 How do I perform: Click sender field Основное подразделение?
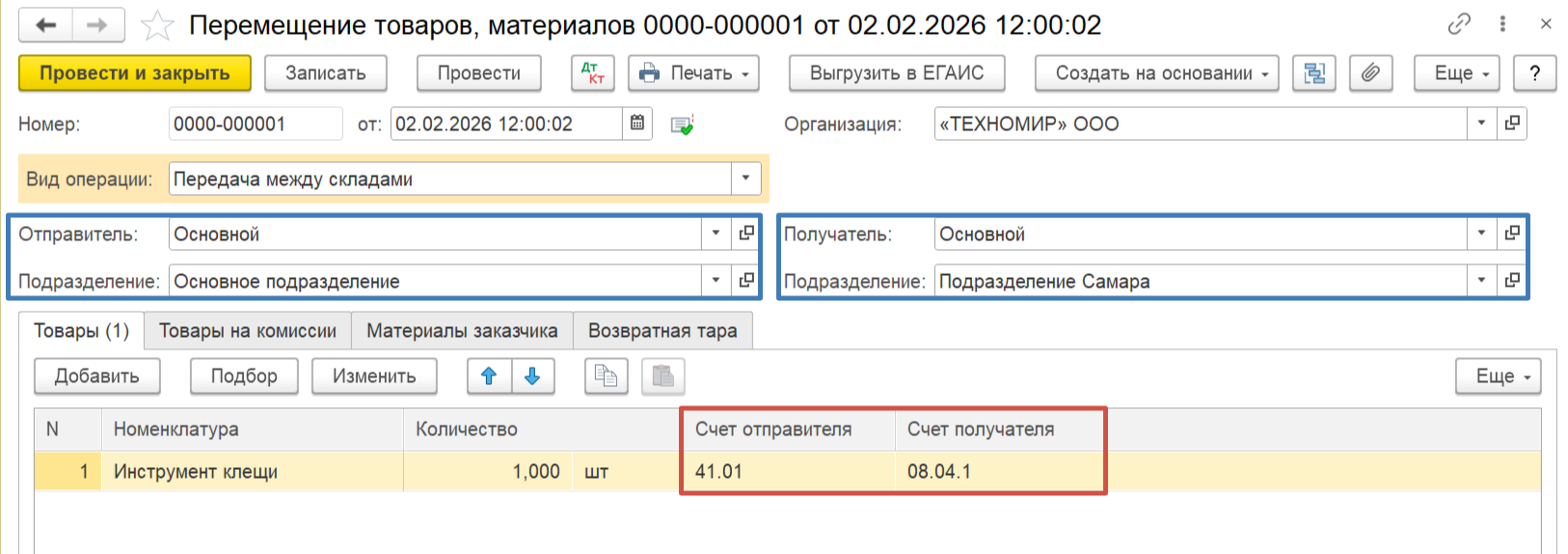click(435, 281)
